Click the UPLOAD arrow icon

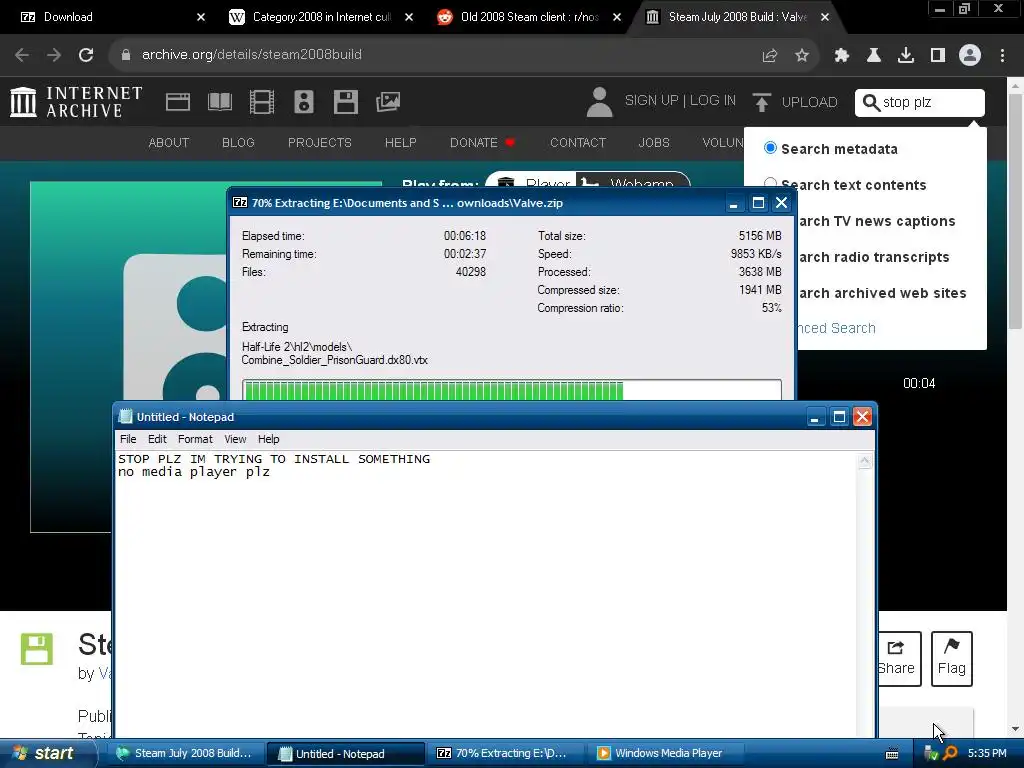pos(761,103)
